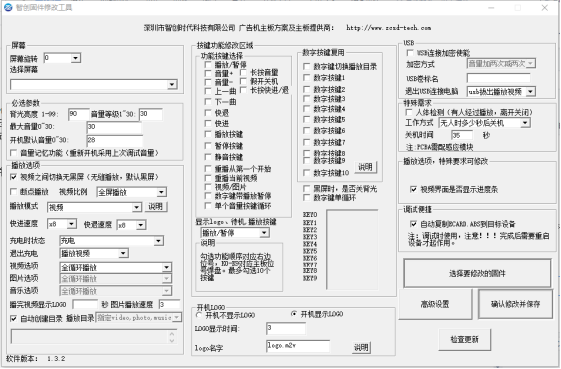The image size is (561, 369).
Task: Click the 选择要修改的固件 button
Action: click(477, 273)
